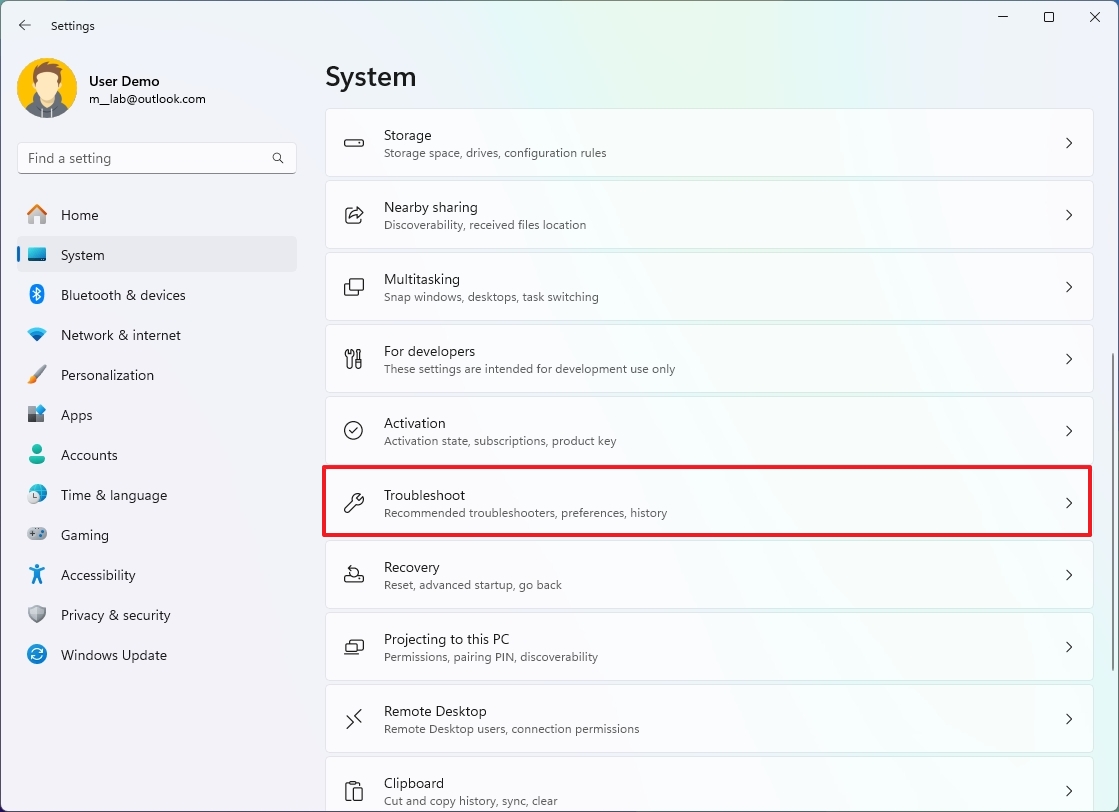Click the Accessibility figure icon

[37, 574]
